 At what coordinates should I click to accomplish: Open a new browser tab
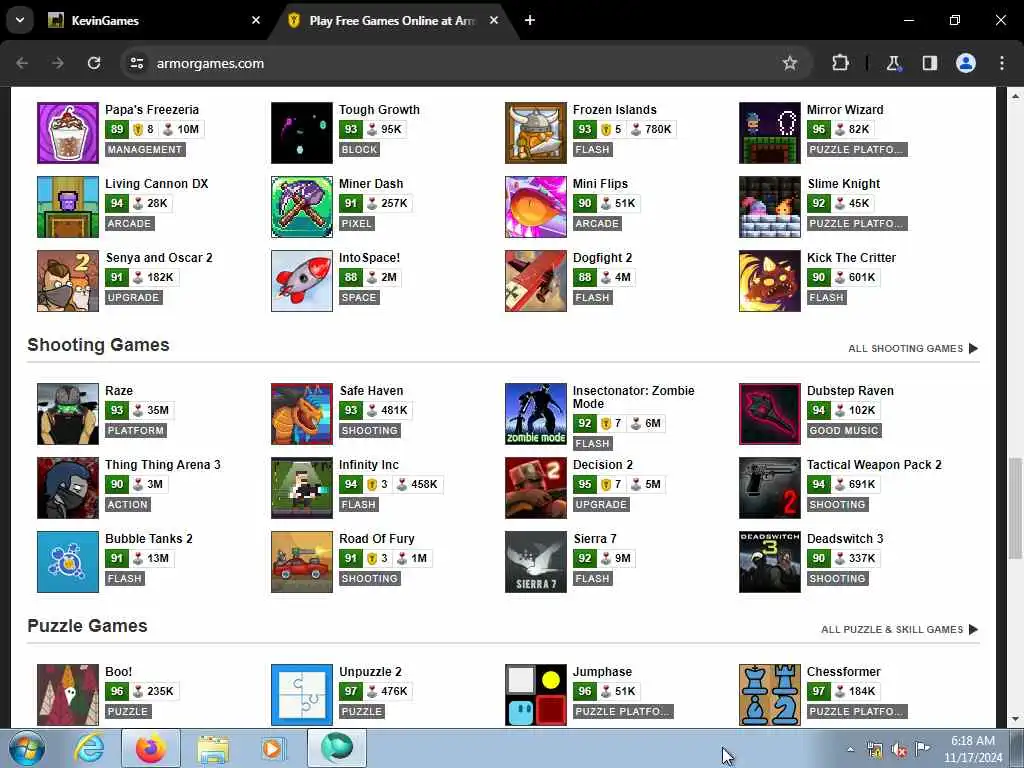coord(530,20)
